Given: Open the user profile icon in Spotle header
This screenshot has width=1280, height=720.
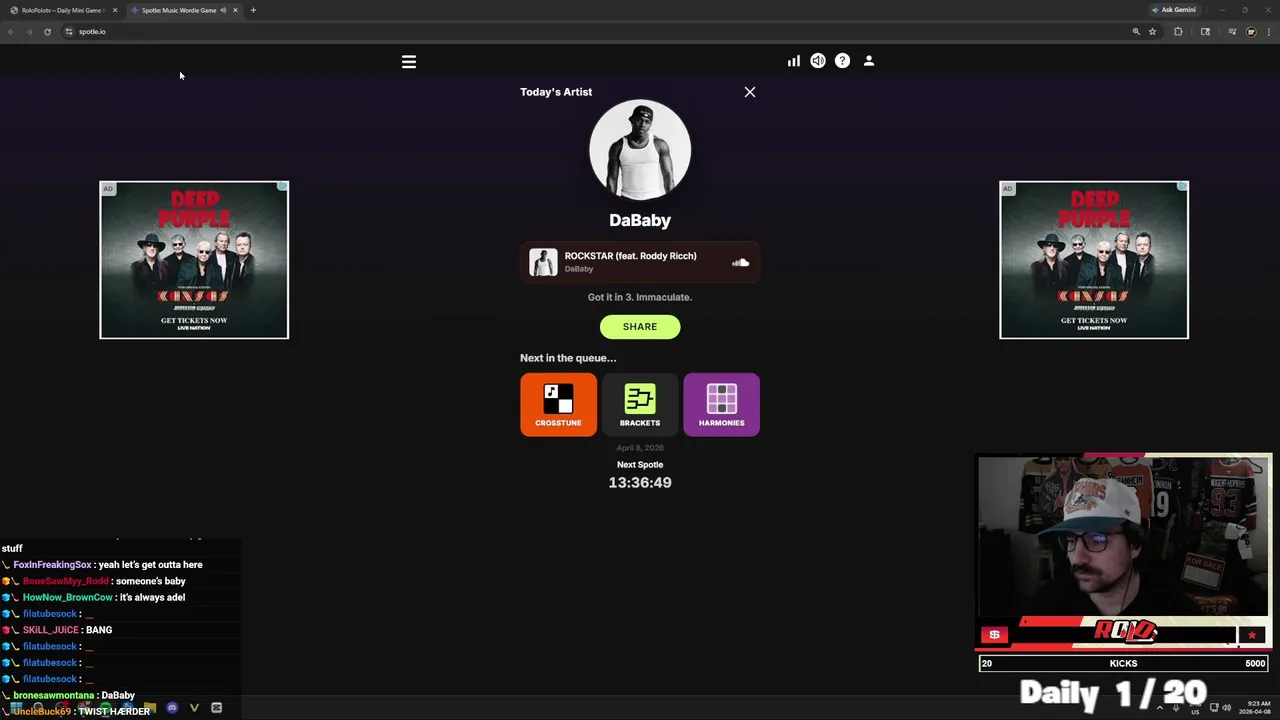Looking at the screenshot, I should click(869, 61).
